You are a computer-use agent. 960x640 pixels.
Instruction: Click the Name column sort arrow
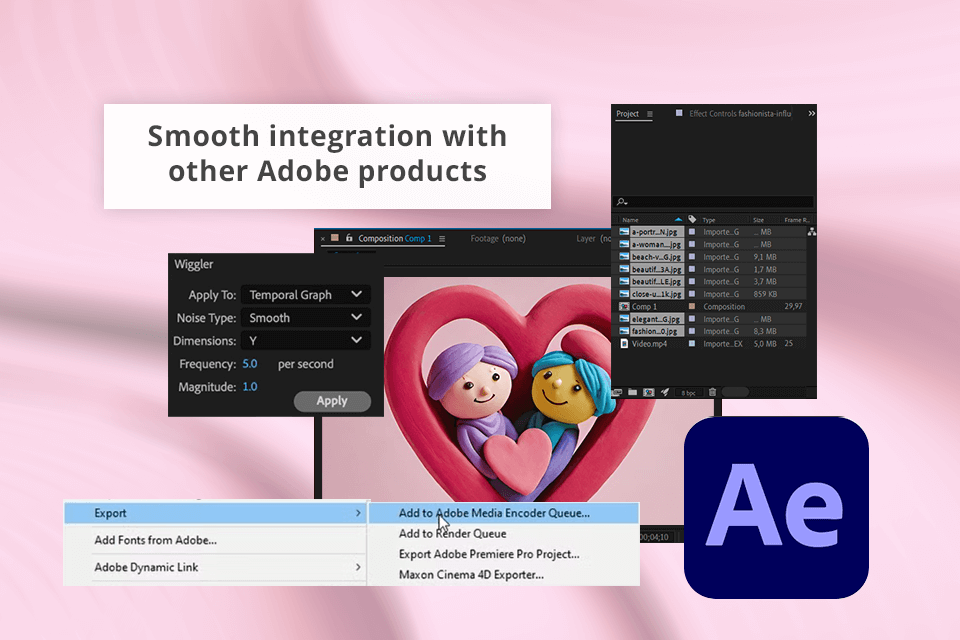pyautogui.click(x=678, y=219)
